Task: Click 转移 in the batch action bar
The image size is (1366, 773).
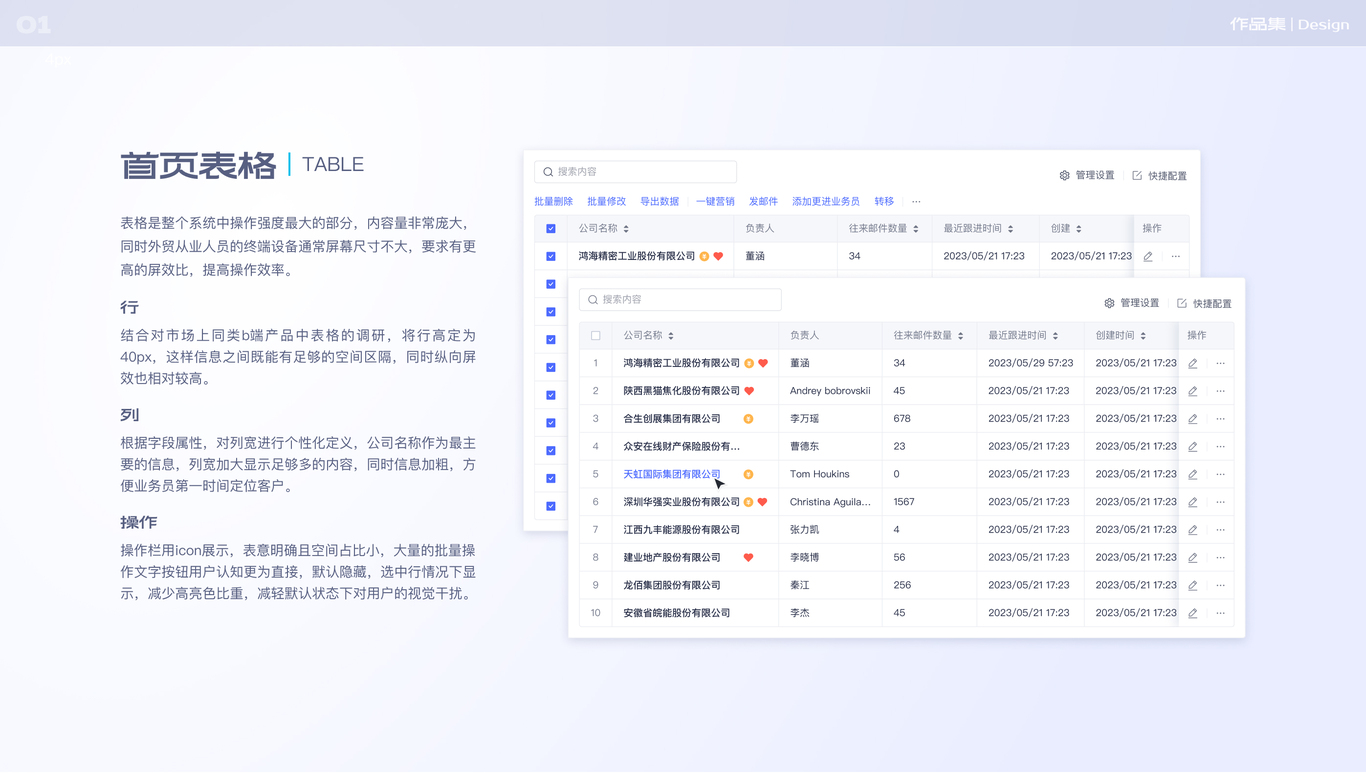Action: coord(884,202)
